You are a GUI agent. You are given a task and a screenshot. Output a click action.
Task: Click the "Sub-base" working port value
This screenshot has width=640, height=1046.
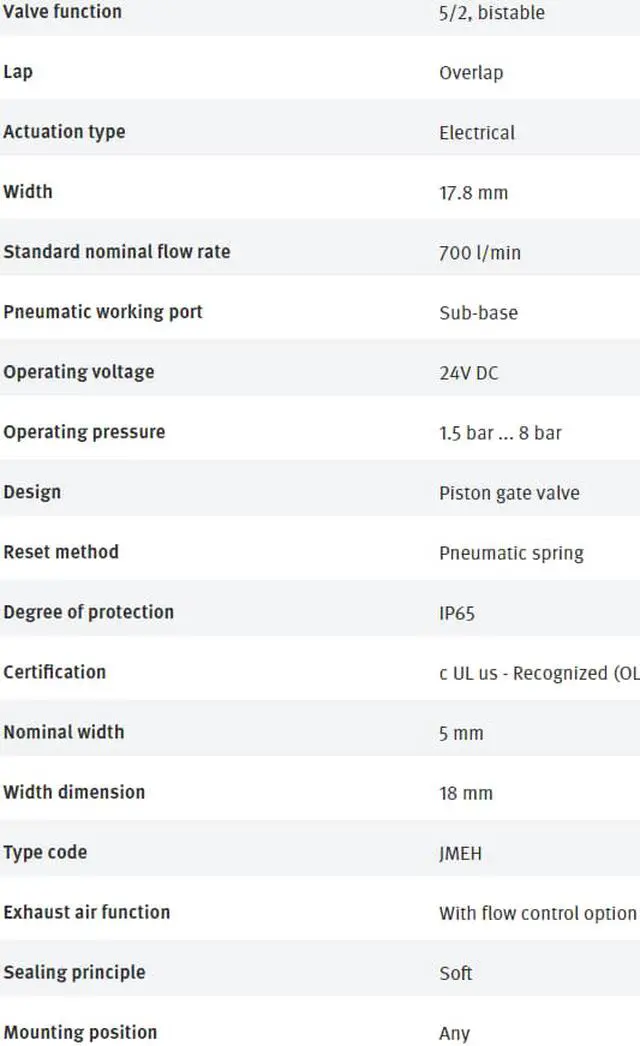(478, 313)
